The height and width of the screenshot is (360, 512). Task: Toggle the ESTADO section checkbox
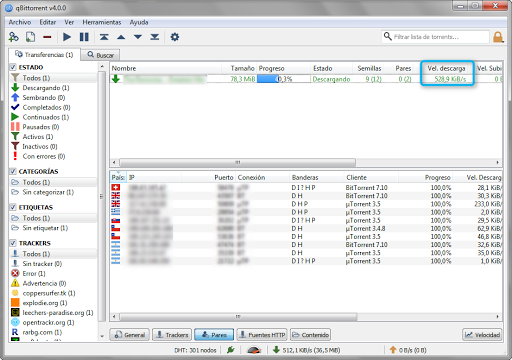[13, 67]
